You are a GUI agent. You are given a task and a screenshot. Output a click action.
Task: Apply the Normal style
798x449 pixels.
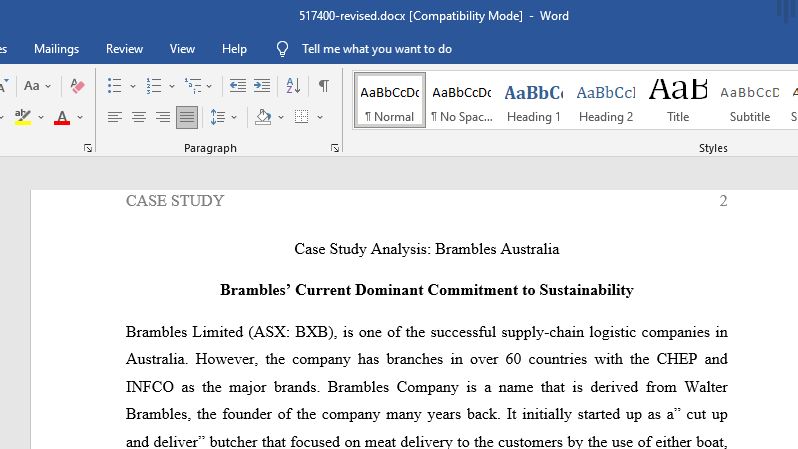tap(390, 100)
